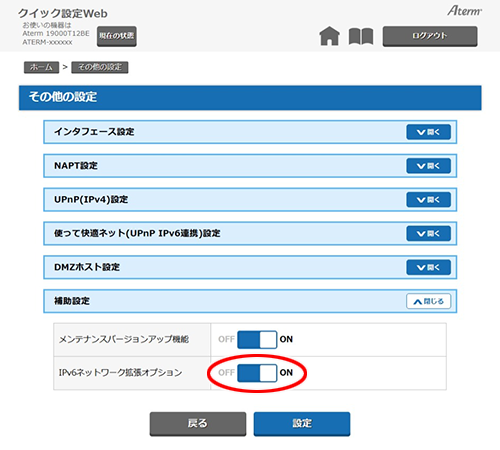
Task: Click the ログアウト button
Action: tap(430, 36)
